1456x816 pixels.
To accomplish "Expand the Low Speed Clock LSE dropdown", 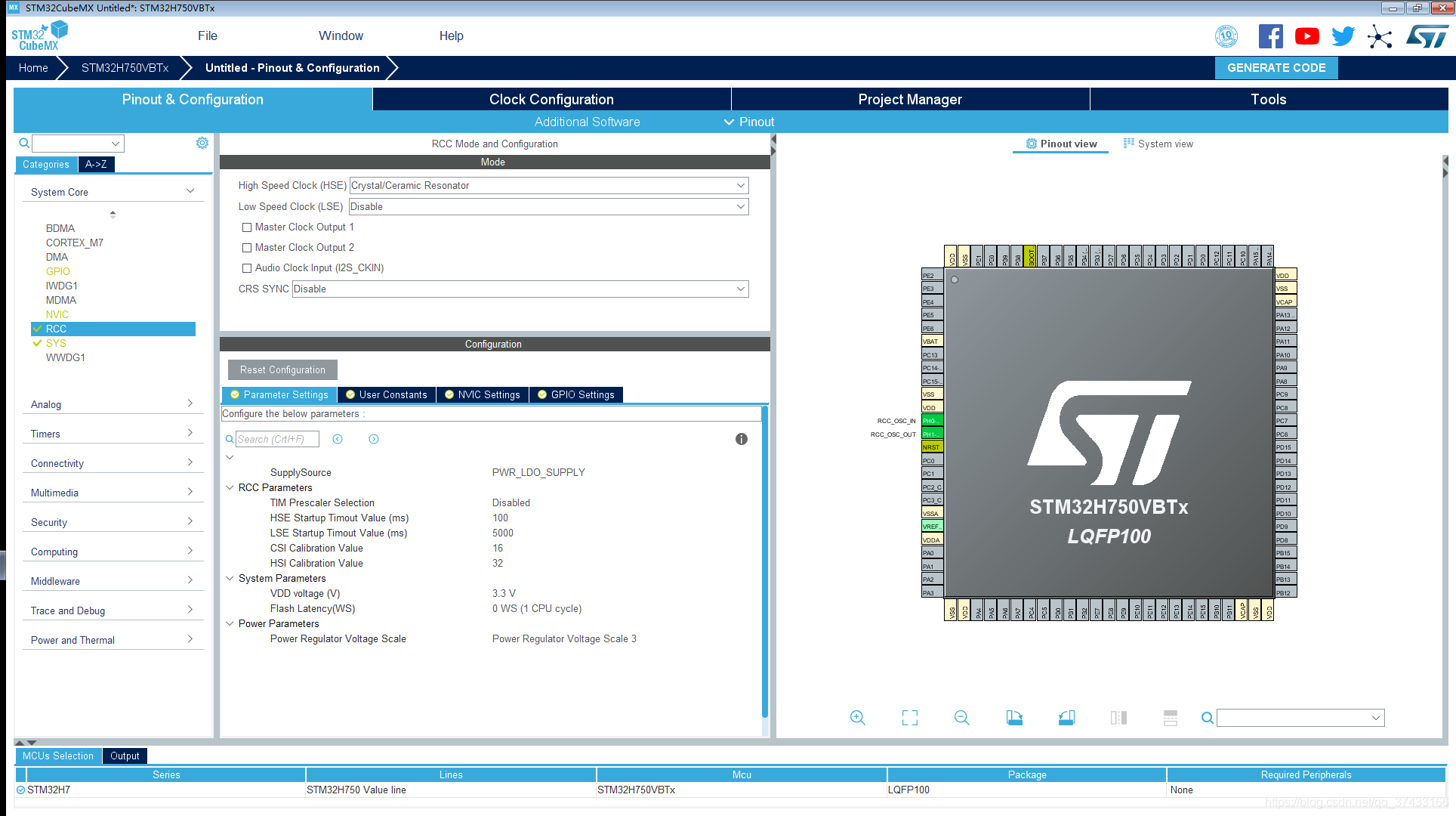I will (740, 206).
